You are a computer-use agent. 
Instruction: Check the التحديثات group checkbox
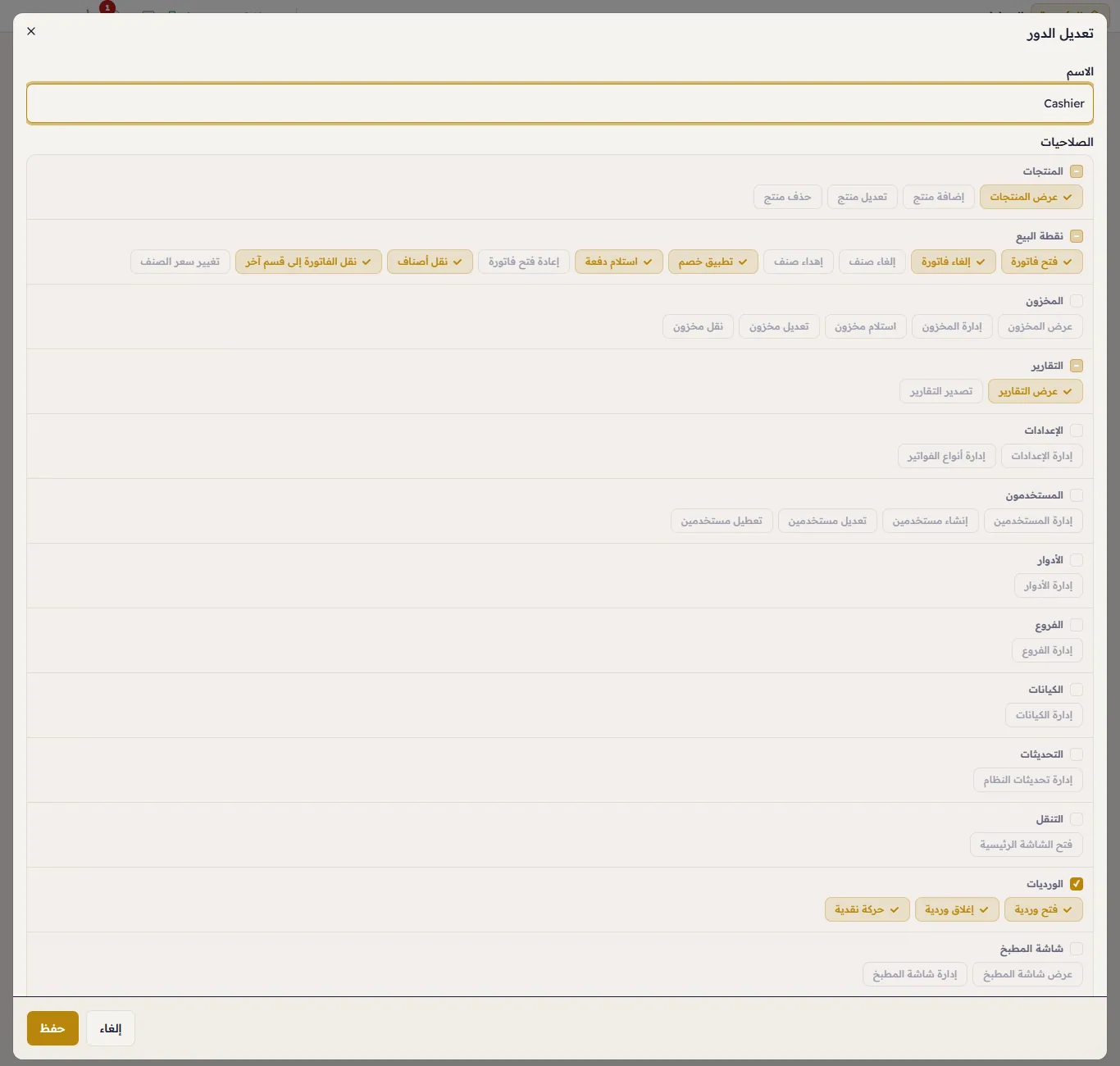[x=1077, y=754]
